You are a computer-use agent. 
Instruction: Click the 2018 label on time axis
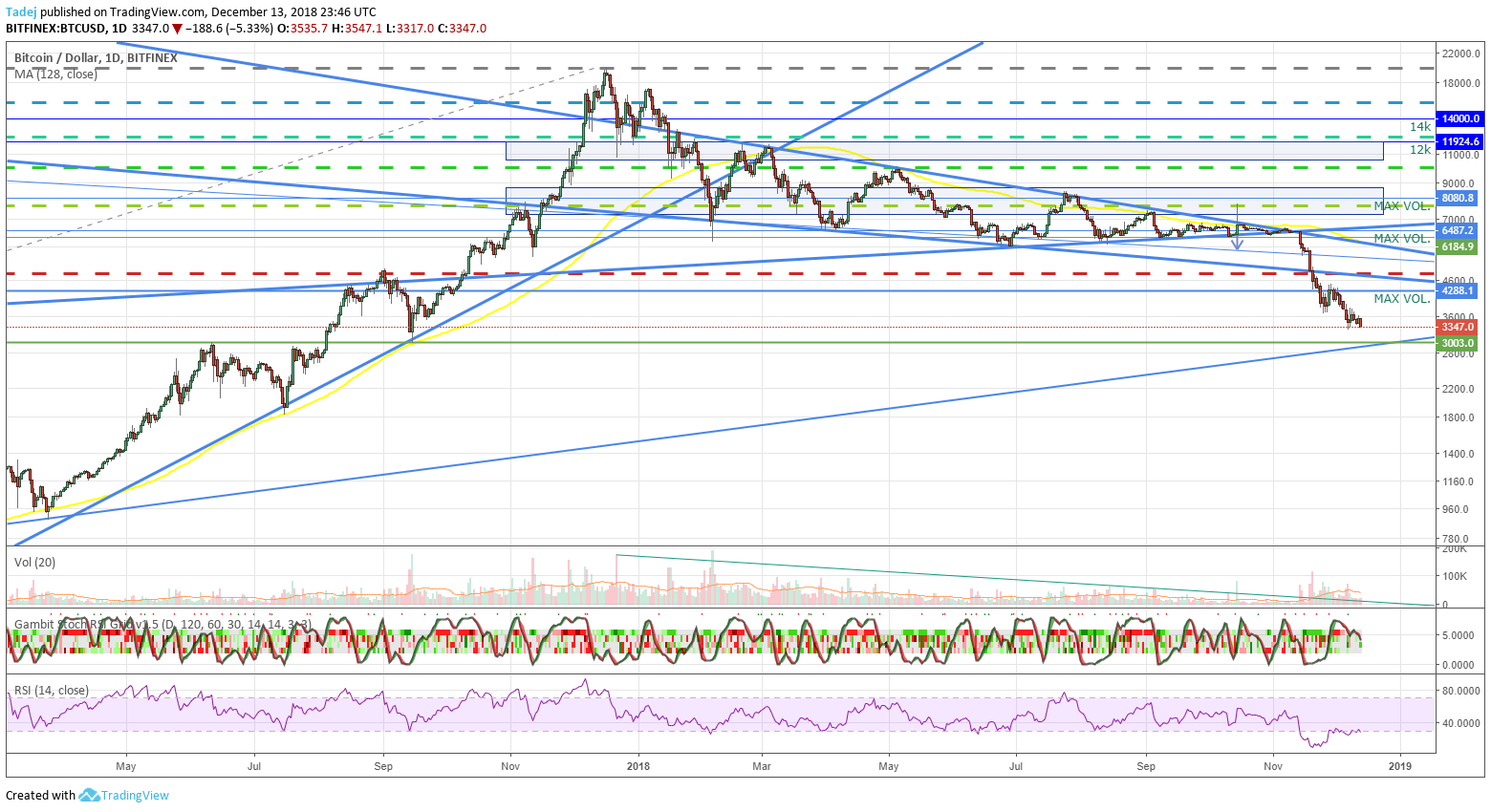tap(638, 766)
